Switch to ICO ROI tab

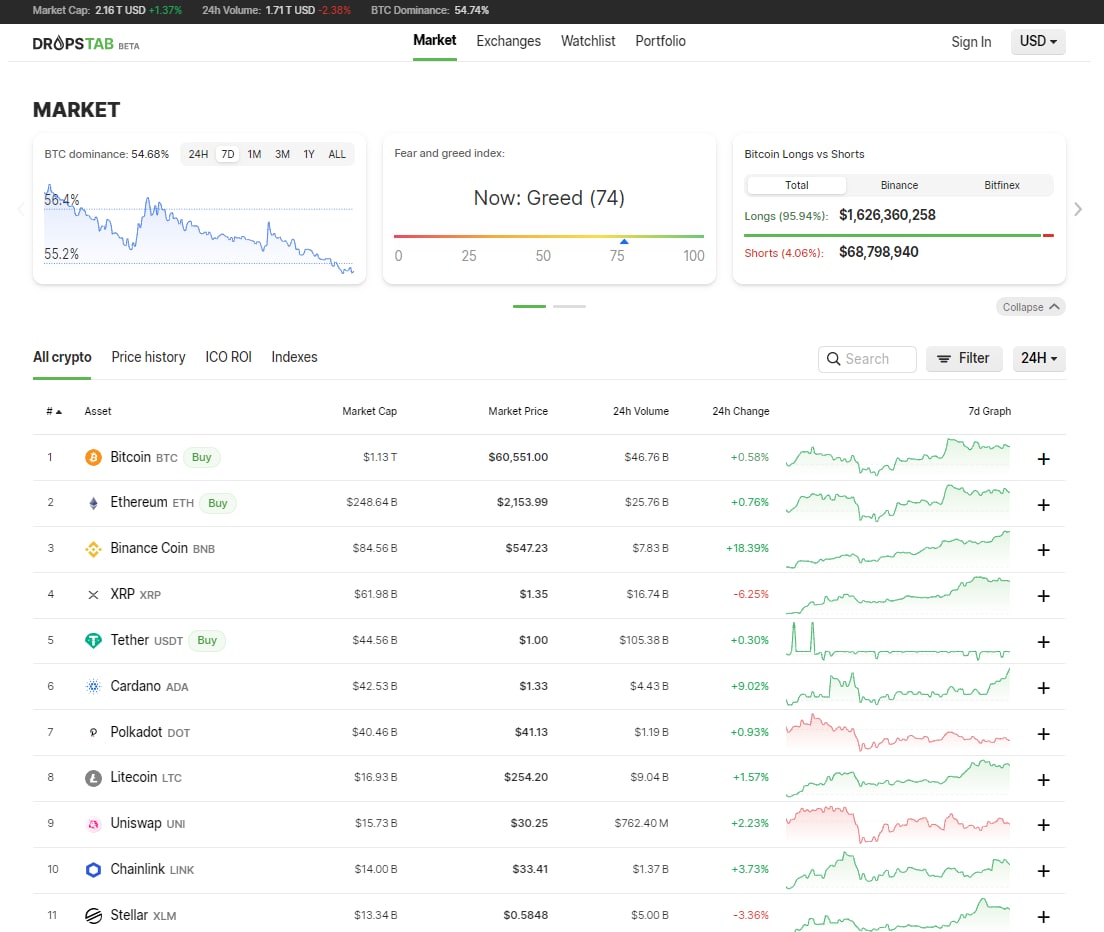click(228, 358)
